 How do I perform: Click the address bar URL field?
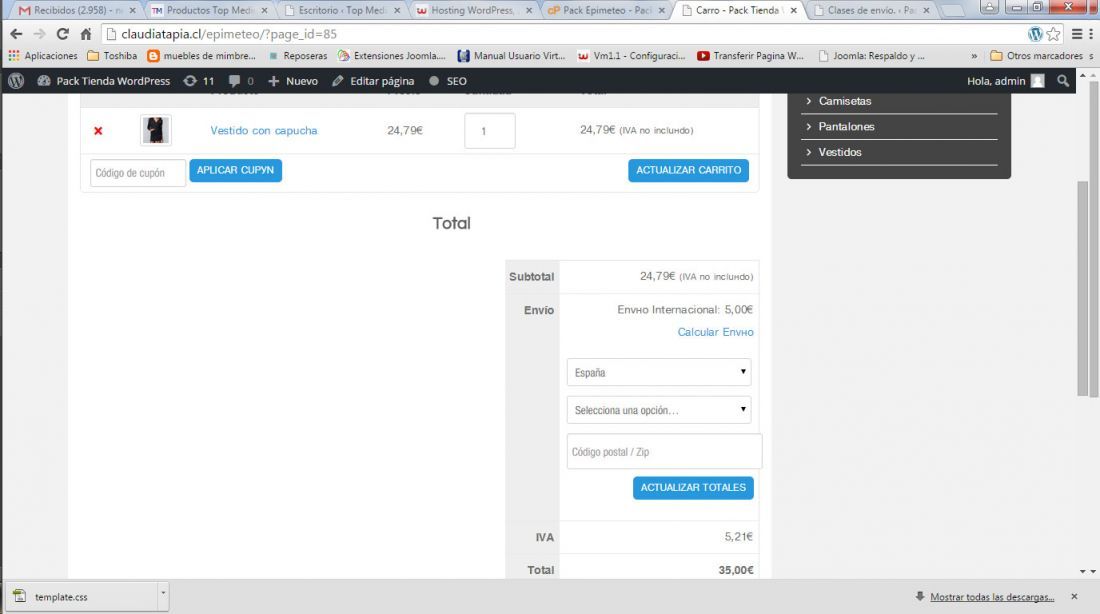pos(561,34)
